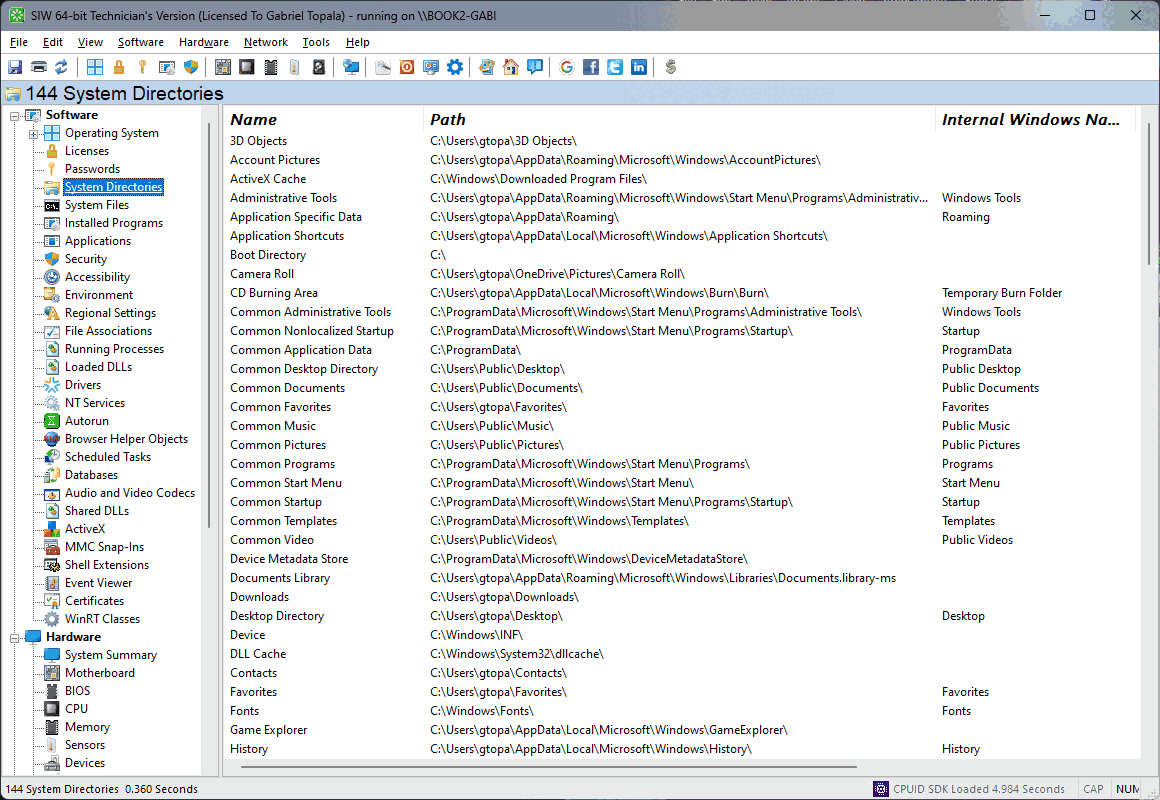The height and width of the screenshot is (800, 1160).
Task: Open options via the gear icon
Action: [x=454, y=66]
